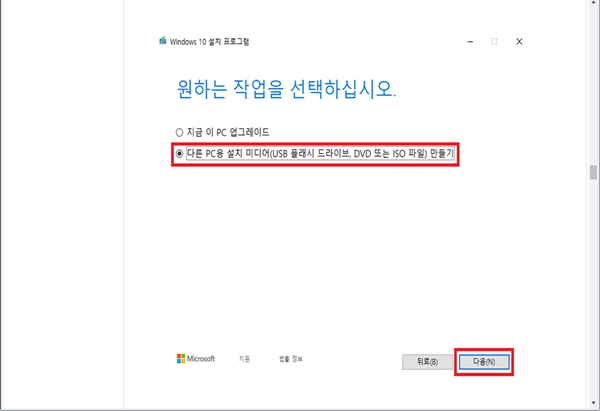
Task: Close the Windows 10 설치 프로그램 window
Action: 519,41
